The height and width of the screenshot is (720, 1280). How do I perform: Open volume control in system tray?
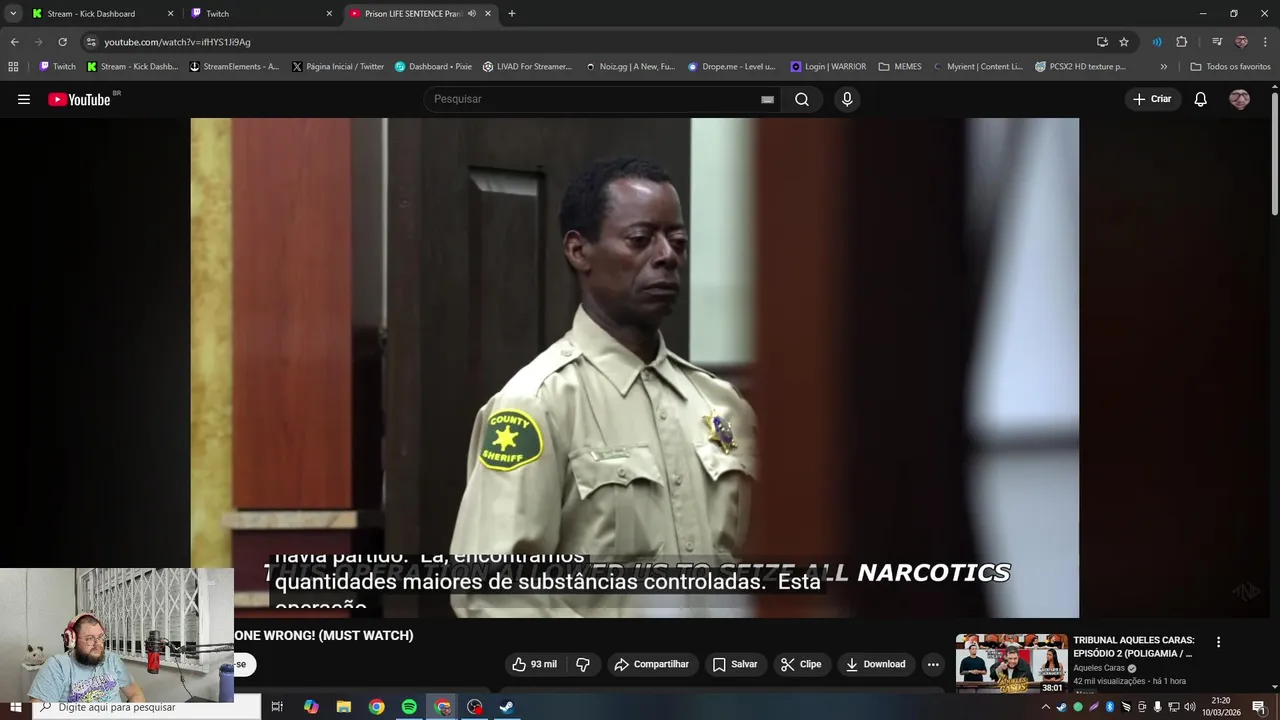pos(1190,707)
